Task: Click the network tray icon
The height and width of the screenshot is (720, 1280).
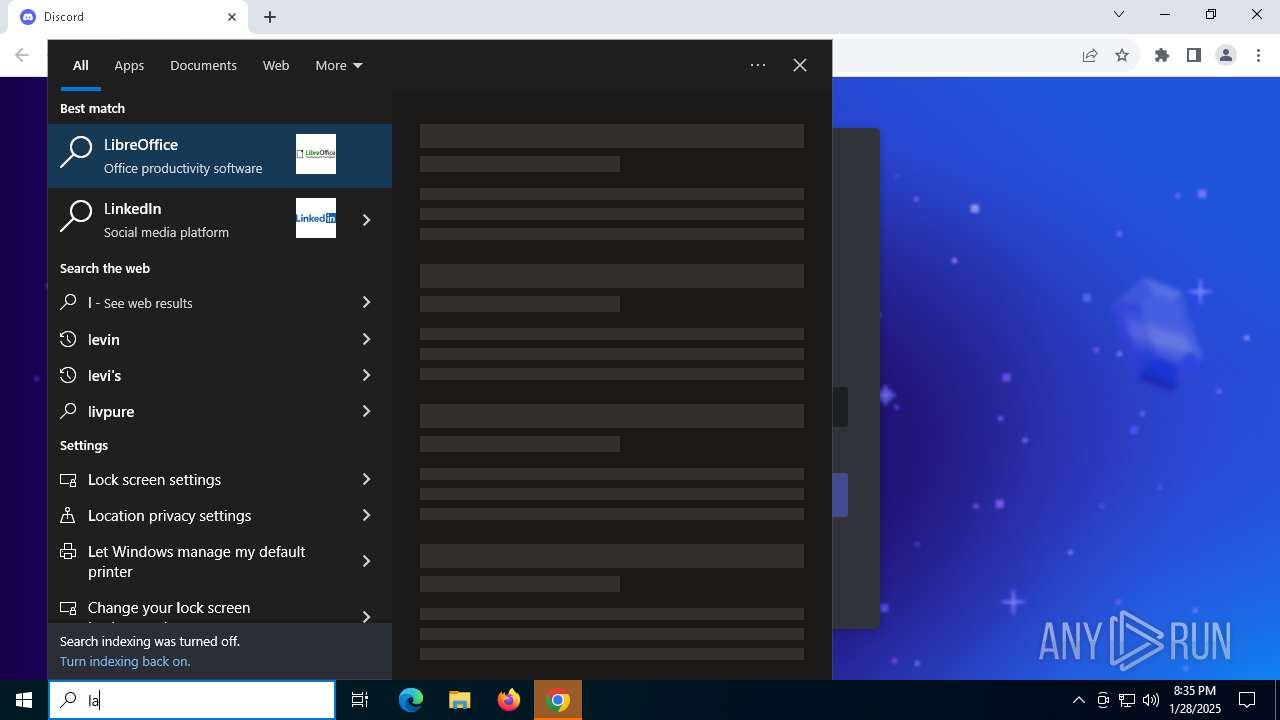Action: click(1127, 700)
